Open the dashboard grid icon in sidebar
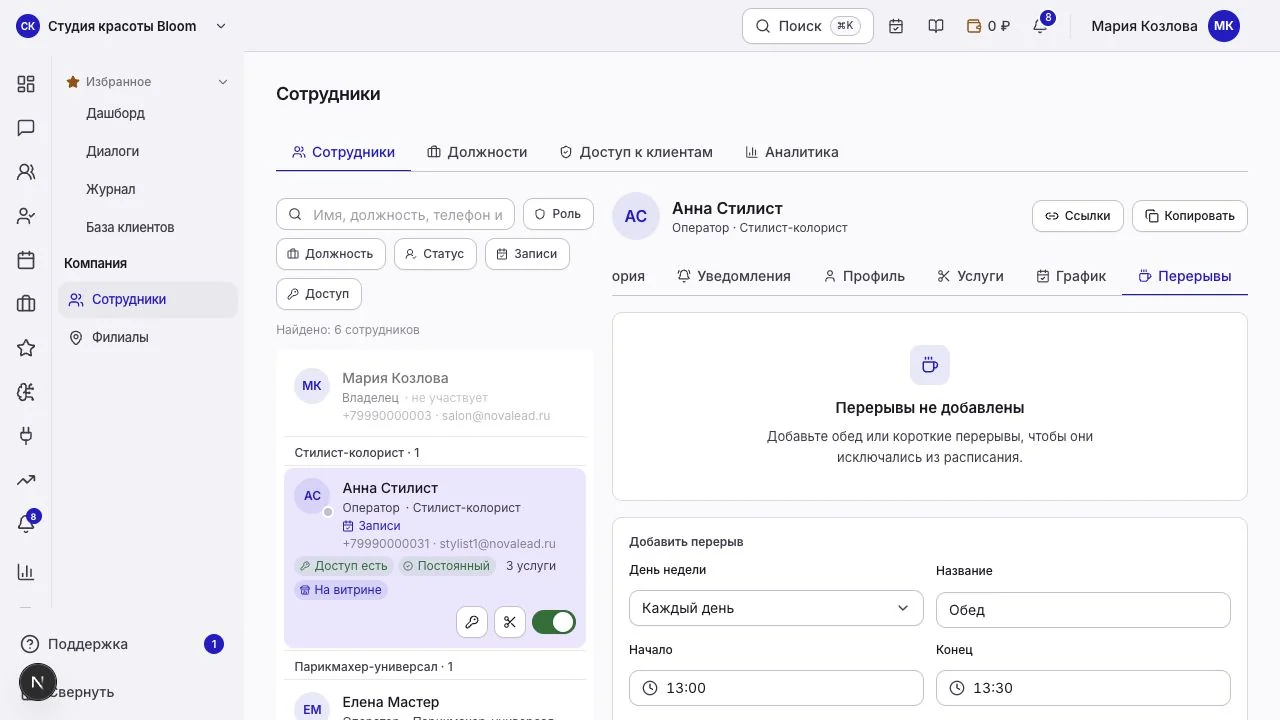The height and width of the screenshot is (720, 1280). pyautogui.click(x=26, y=84)
